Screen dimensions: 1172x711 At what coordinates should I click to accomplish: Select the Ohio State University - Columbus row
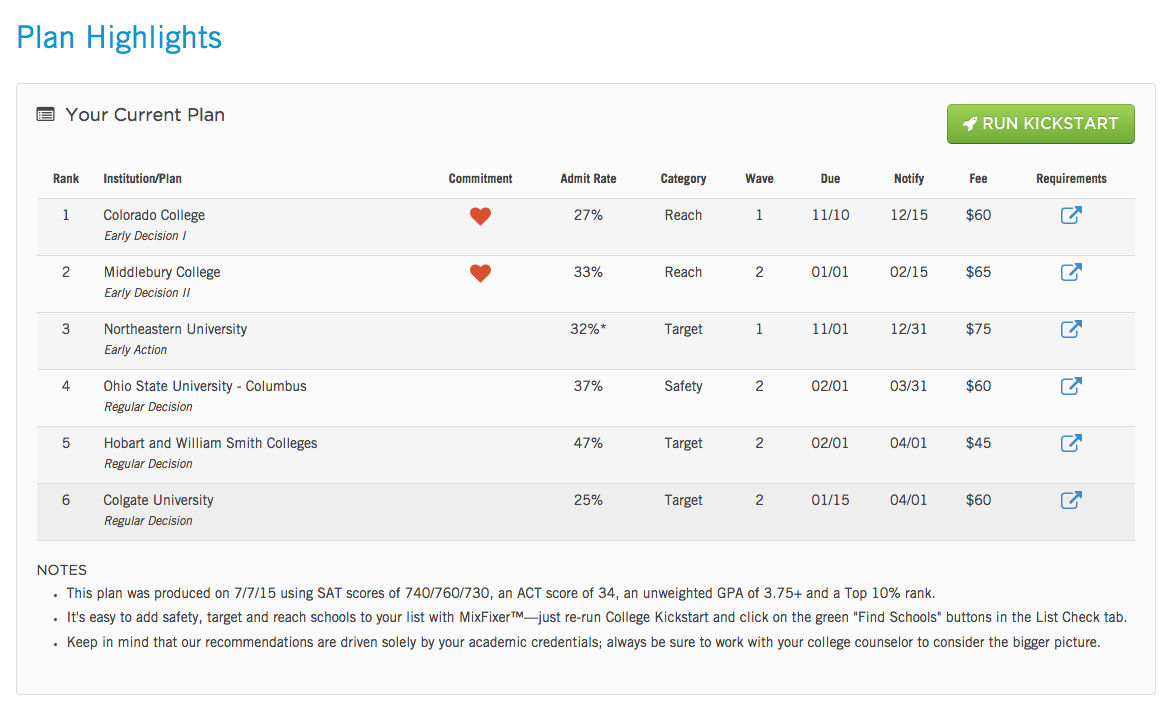[585, 398]
